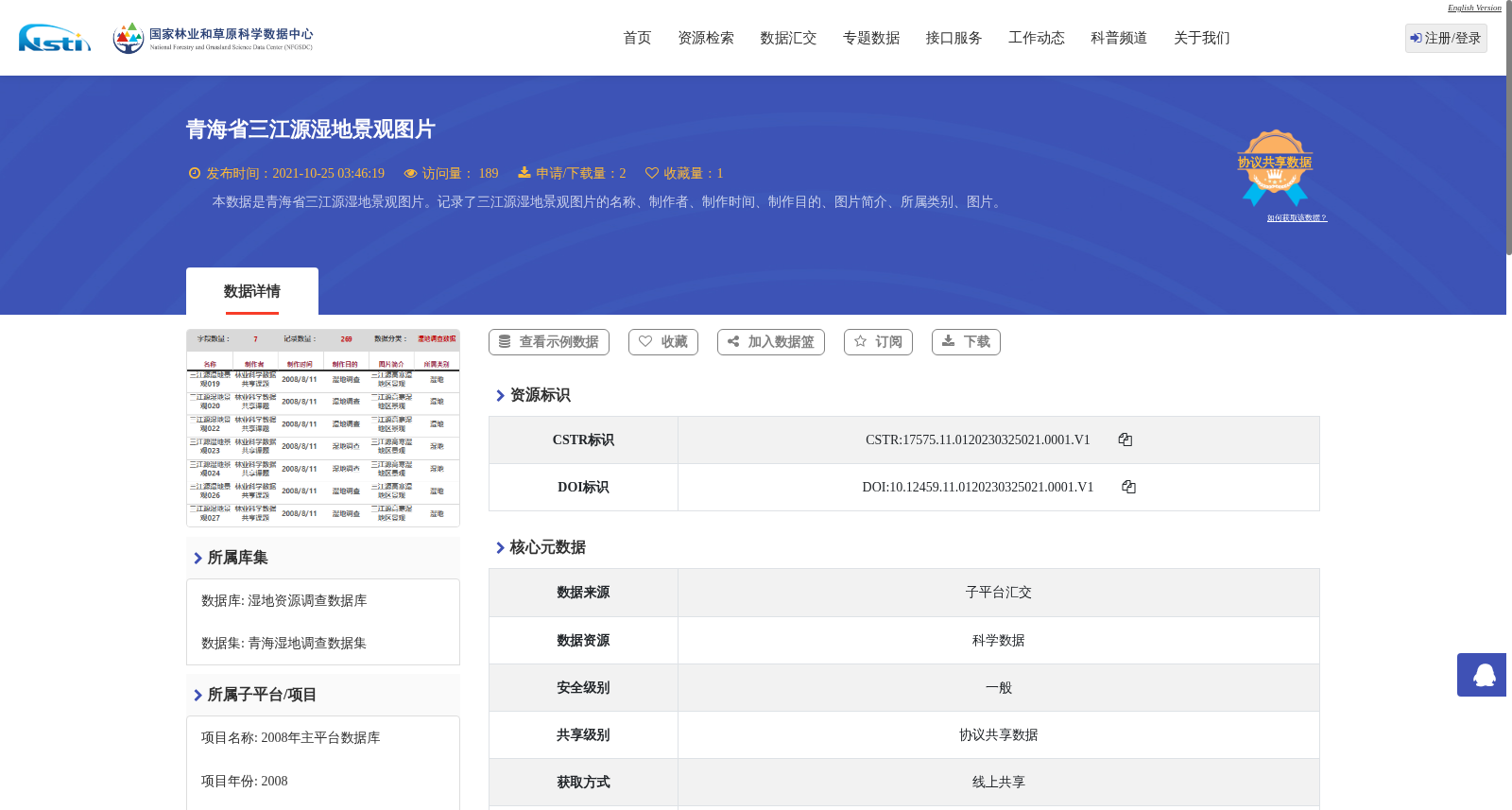Image resolution: width=1512 pixels, height=810 pixels.
Task: Click the chevron icon beside 资源标识
Action: (x=500, y=396)
